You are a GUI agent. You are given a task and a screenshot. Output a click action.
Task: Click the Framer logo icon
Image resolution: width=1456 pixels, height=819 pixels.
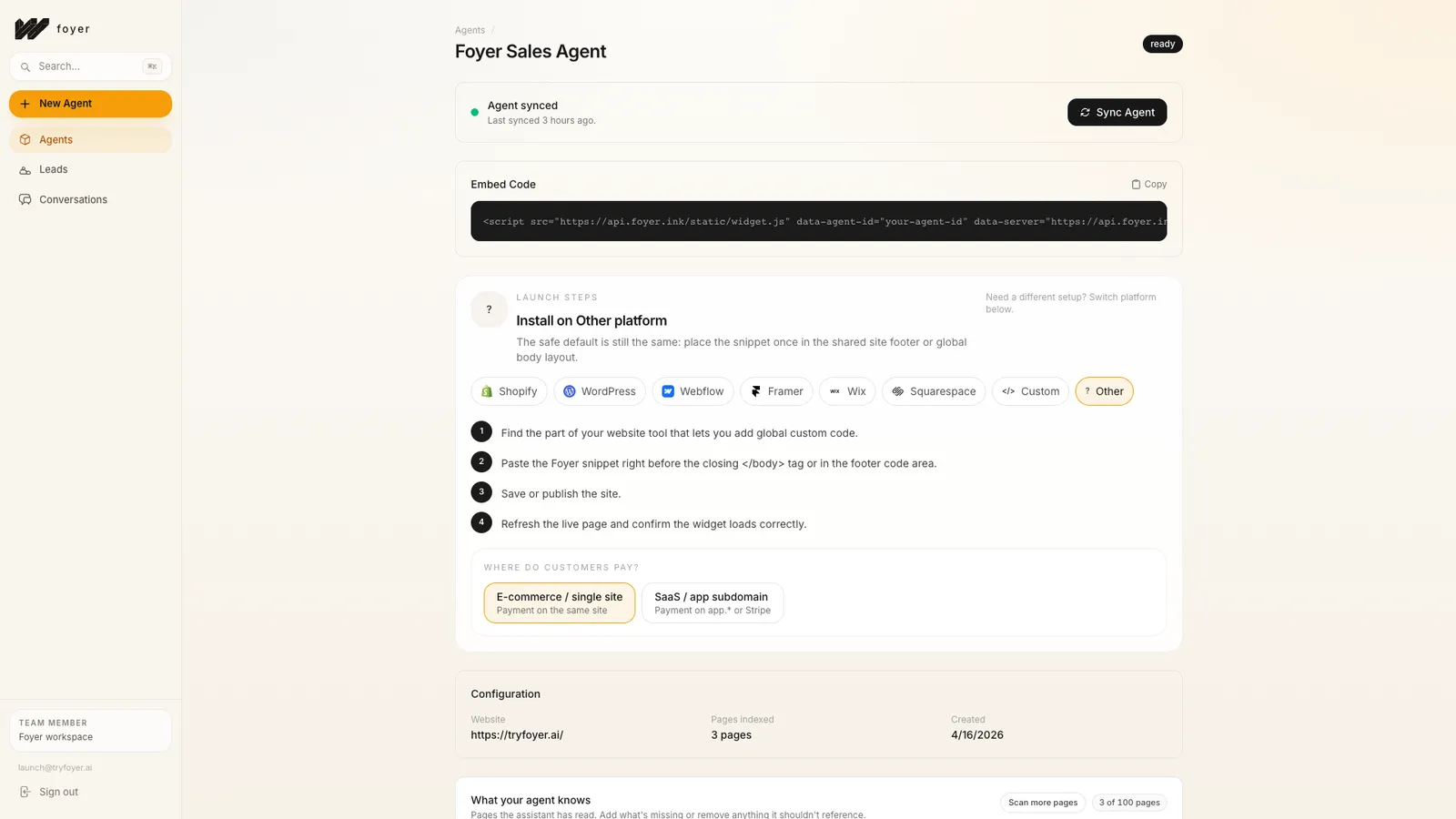[756, 391]
